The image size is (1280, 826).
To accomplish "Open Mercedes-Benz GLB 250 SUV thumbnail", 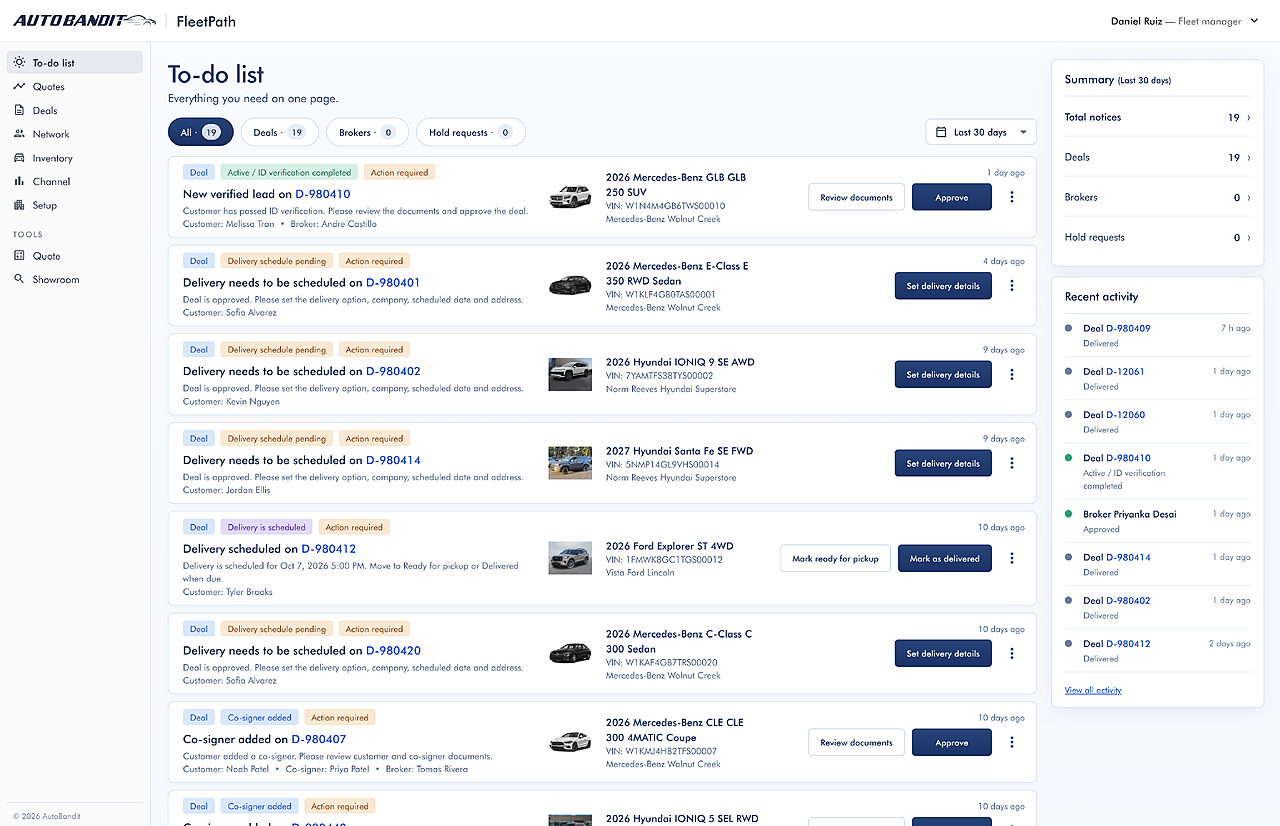I will point(570,196).
